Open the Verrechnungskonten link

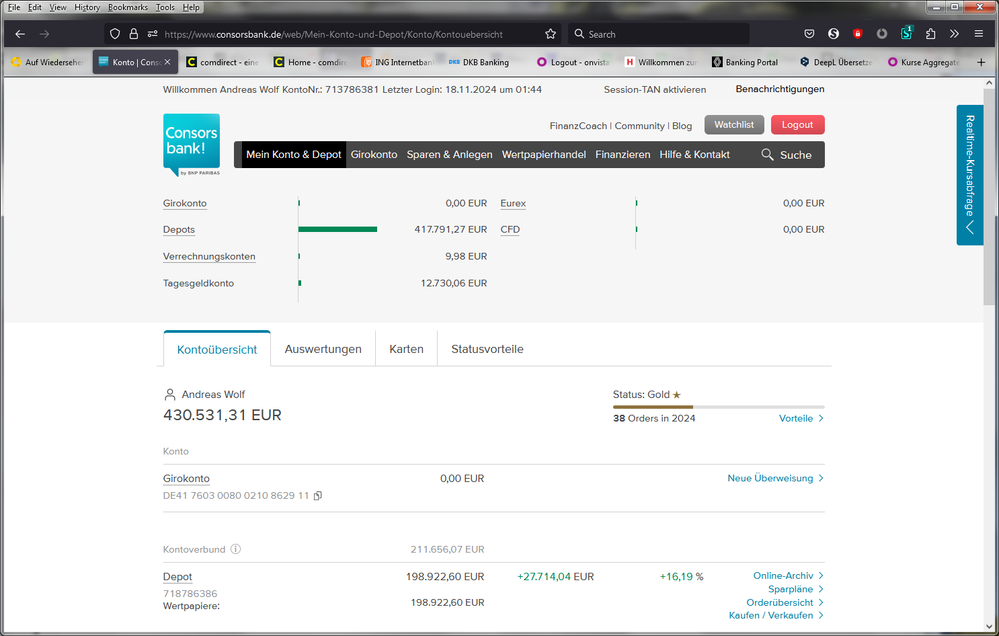(x=209, y=256)
